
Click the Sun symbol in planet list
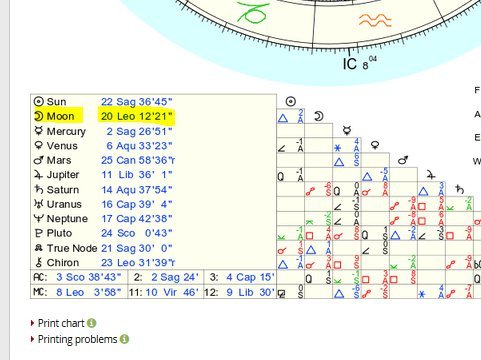click(x=39, y=101)
